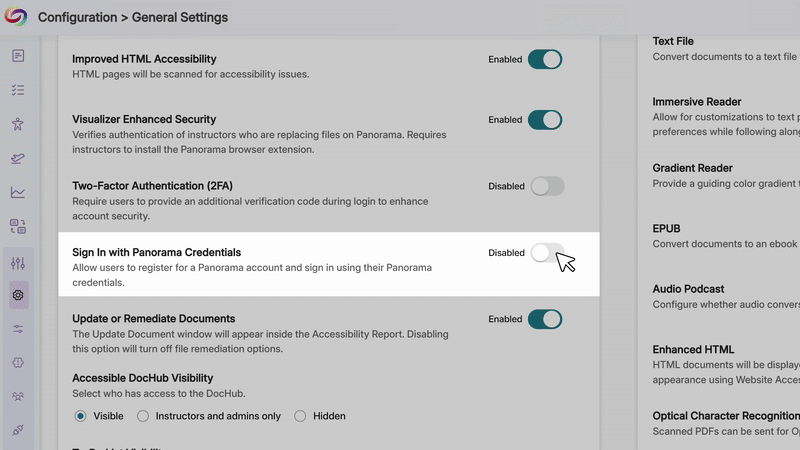Disable Improved HTML Accessibility toggle
Screen dimensions: 800x450
point(545,59)
